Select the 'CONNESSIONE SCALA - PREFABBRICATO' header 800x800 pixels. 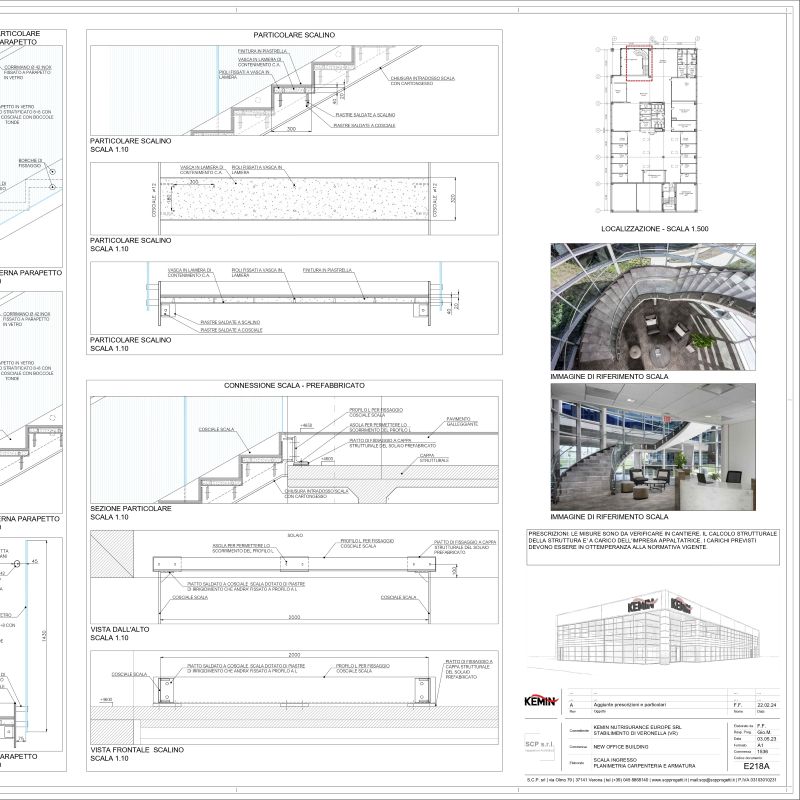pyautogui.click(x=294, y=385)
